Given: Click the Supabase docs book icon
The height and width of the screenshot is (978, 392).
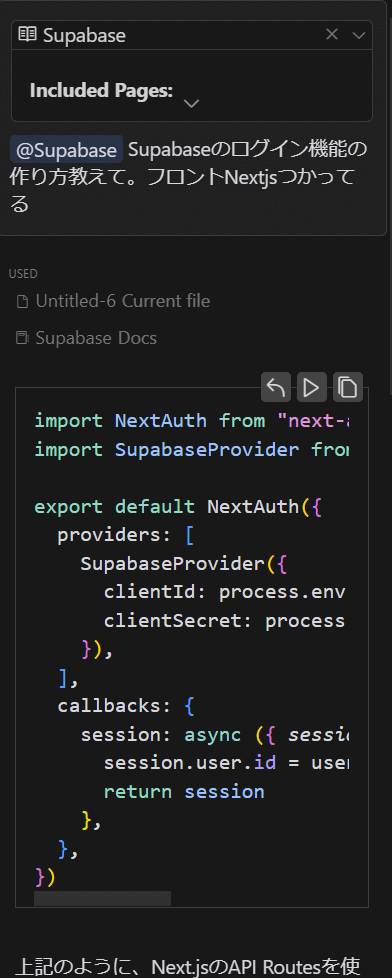Looking at the screenshot, I should tap(27, 35).
